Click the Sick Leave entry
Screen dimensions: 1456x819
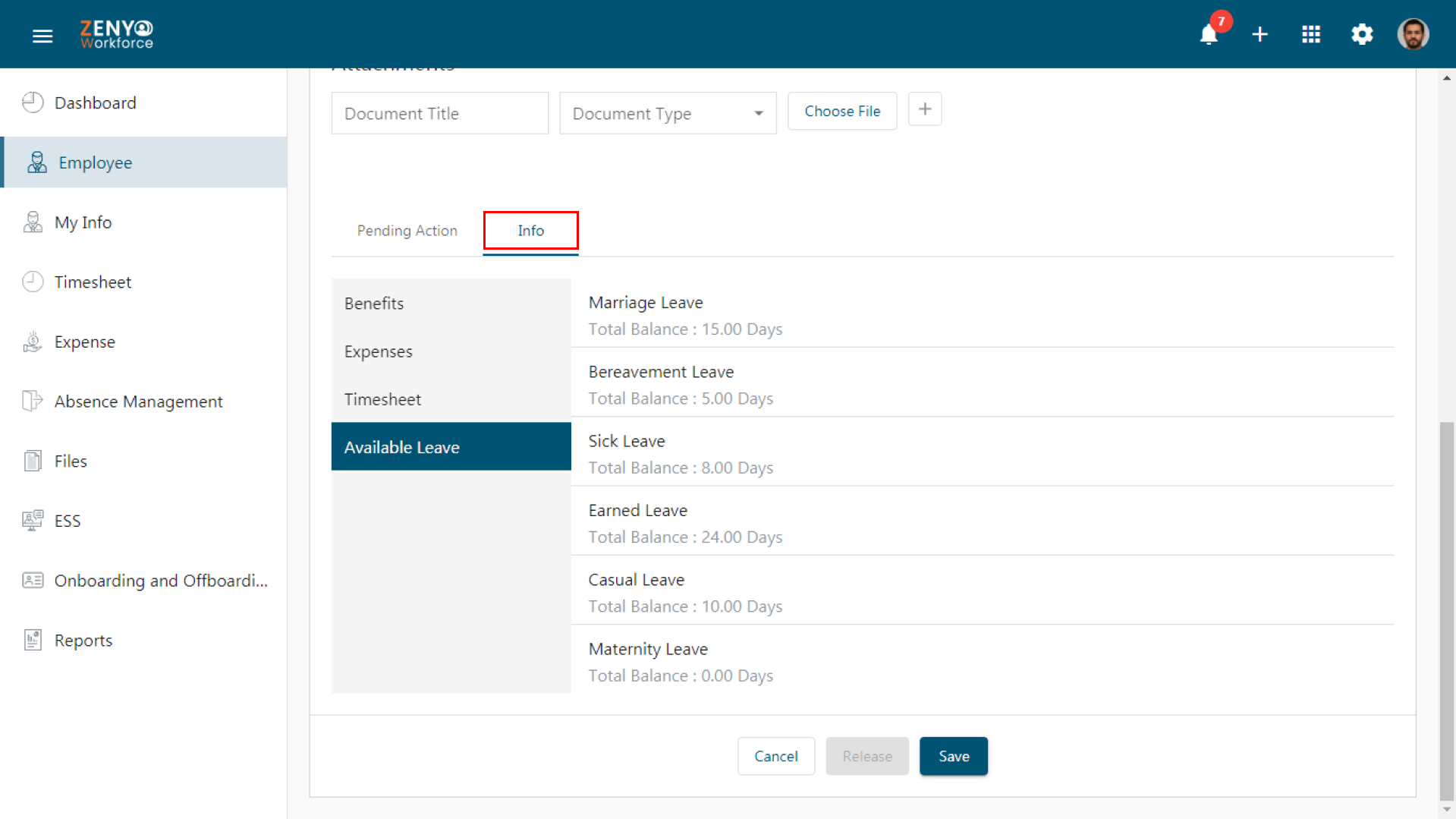point(983,453)
